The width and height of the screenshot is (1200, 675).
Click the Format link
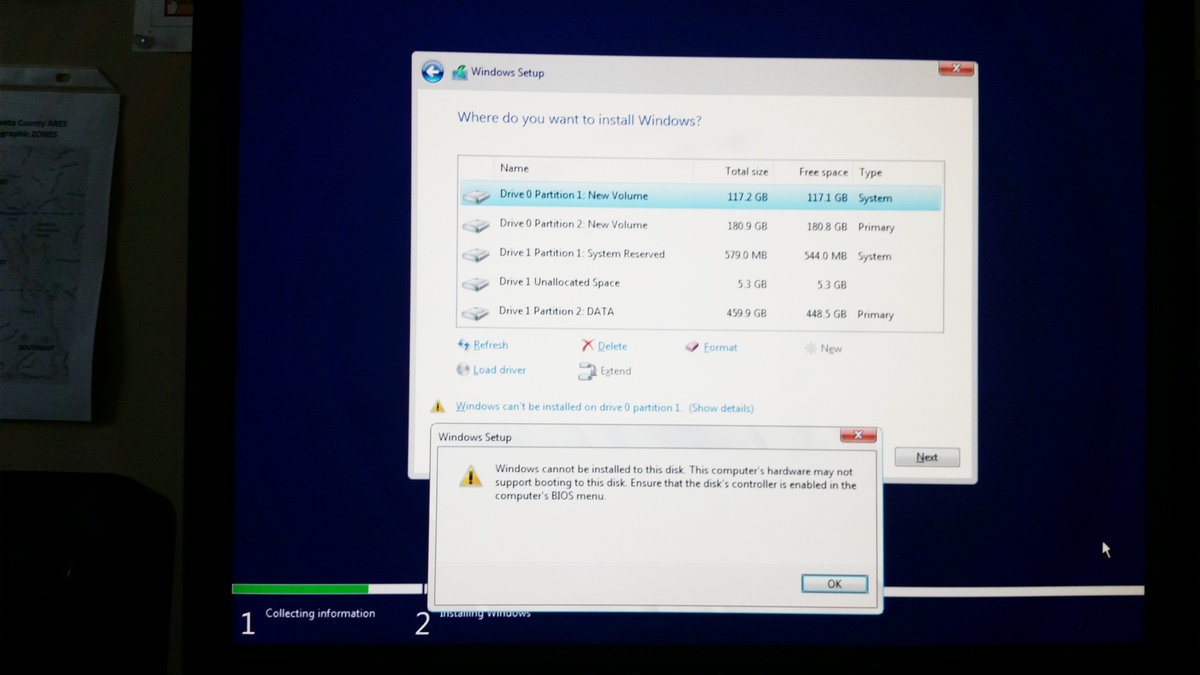pyautogui.click(x=720, y=347)
